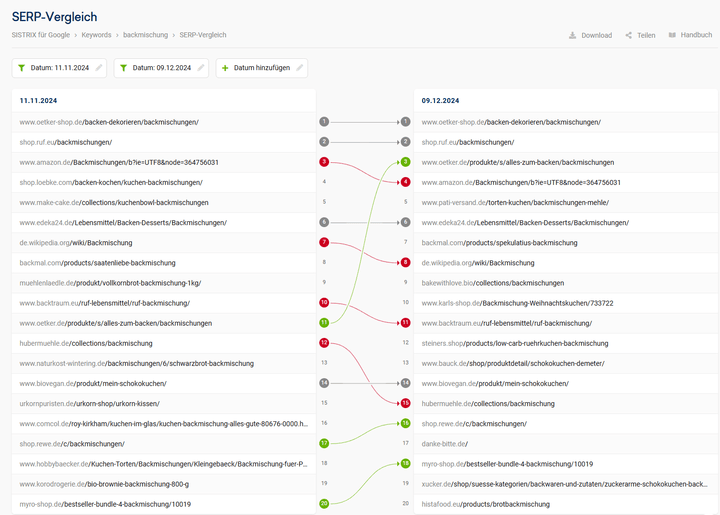This screenshot has width=720, height=515.
Task: Open the Keywords breadcrumb
Action: (x=96, y=35)
